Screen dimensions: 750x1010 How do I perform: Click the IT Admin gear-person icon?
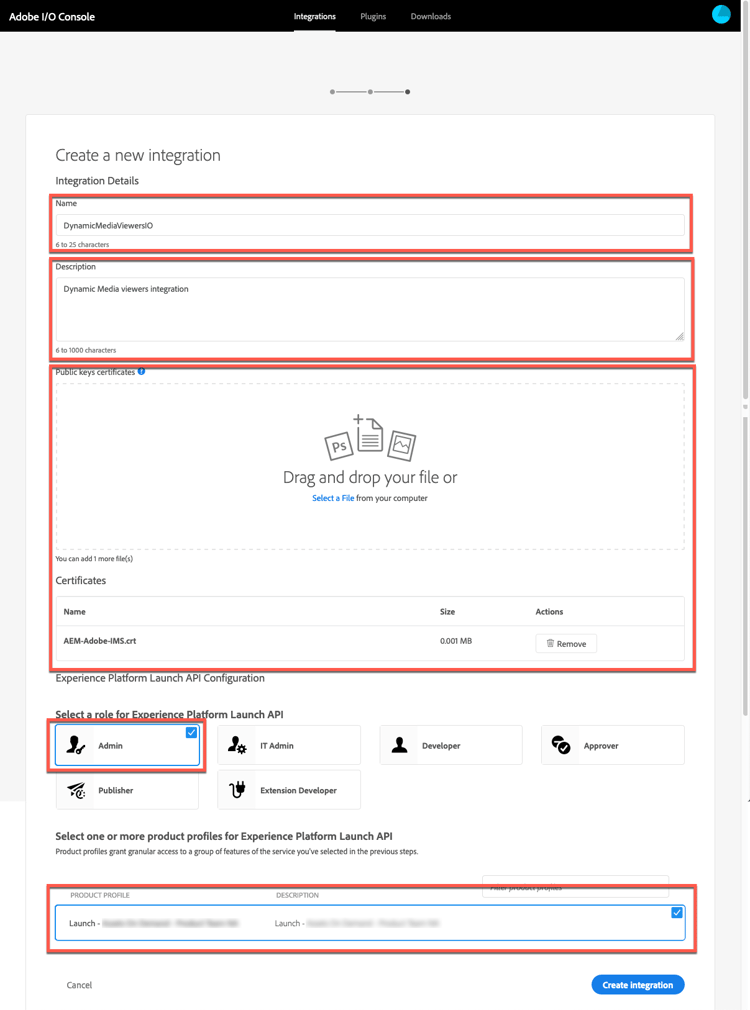237,745
